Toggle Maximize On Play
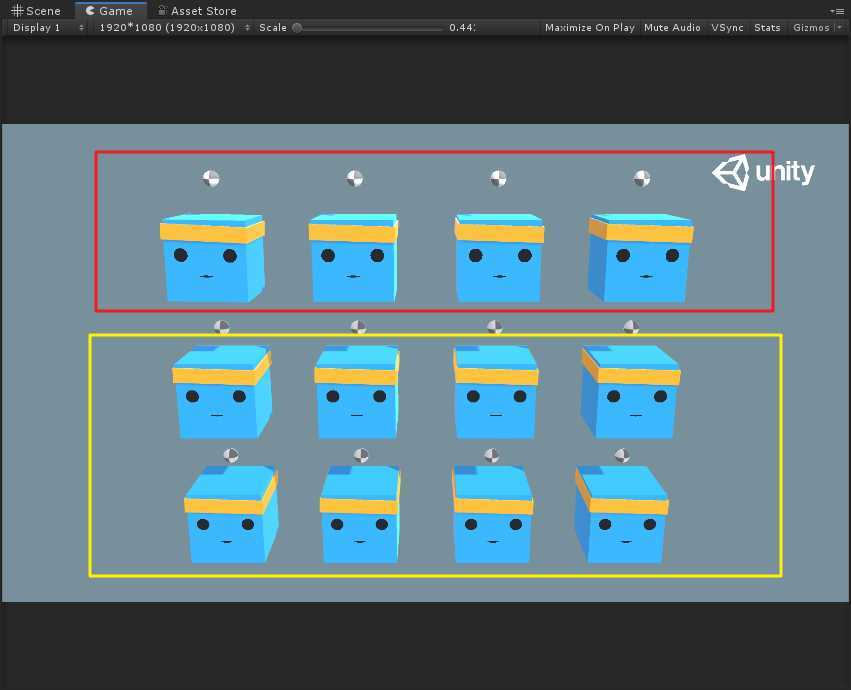Viewport: 851px width, 690px height. pos(589,28)
